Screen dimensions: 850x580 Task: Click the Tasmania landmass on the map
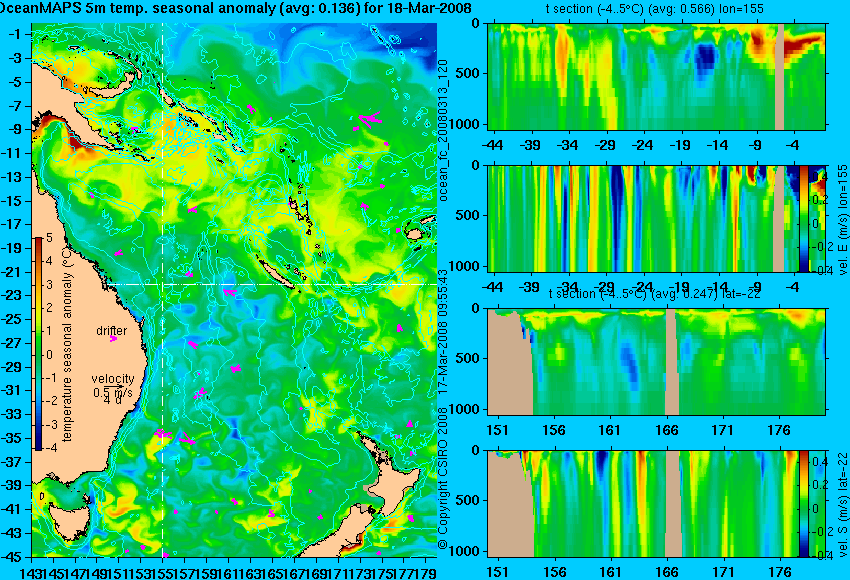[x=69, y=522]
